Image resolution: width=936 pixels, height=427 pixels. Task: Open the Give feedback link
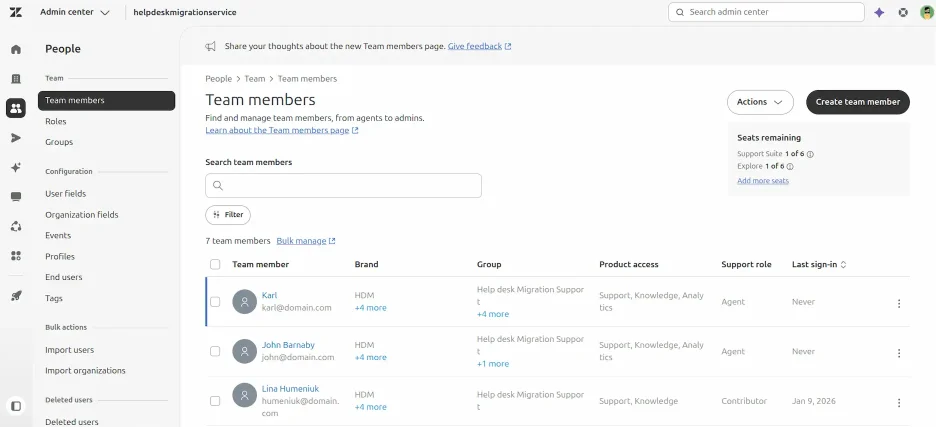(479, 46)
